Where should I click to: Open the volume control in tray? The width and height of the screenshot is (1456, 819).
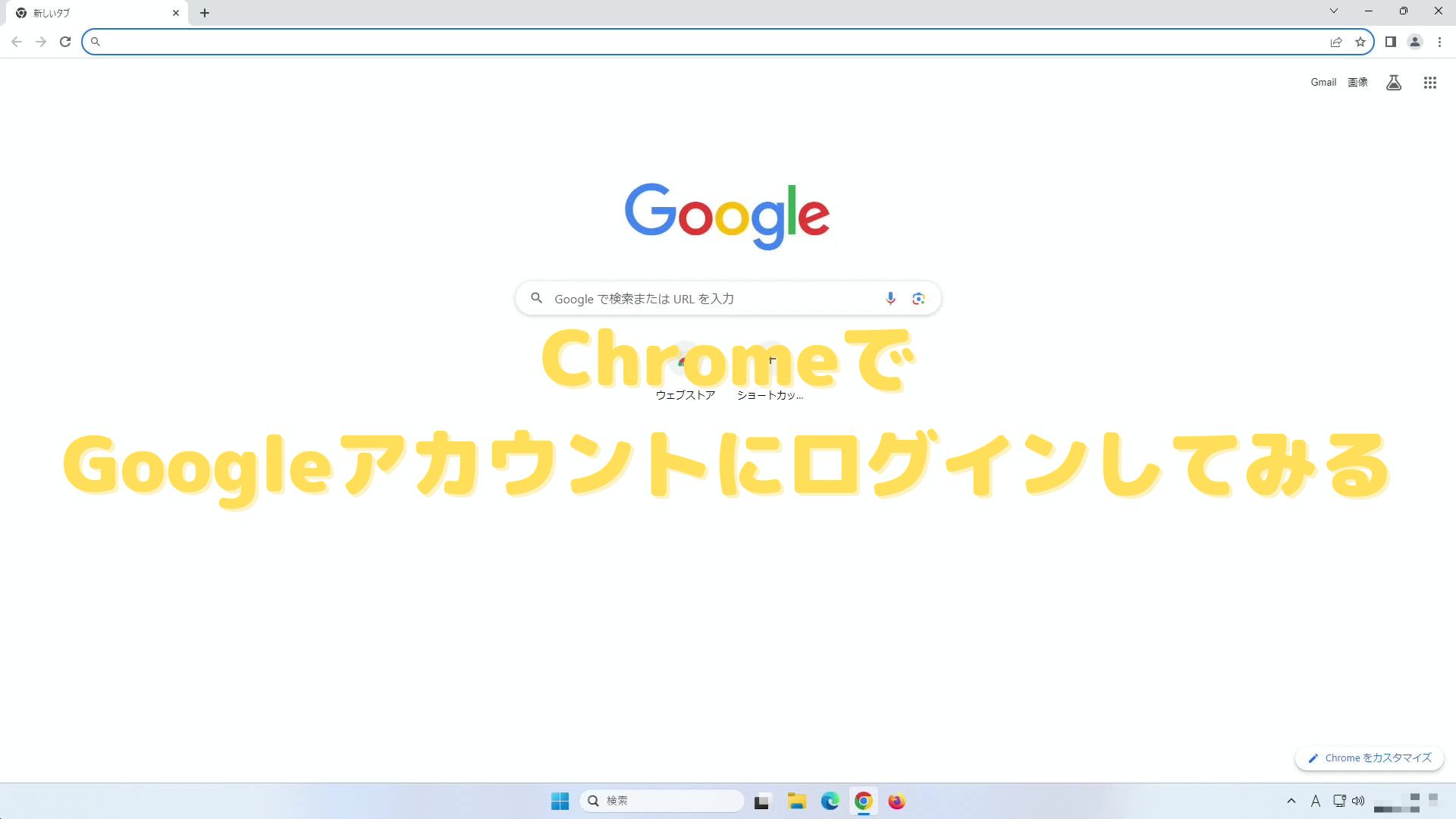[1358, 801]
